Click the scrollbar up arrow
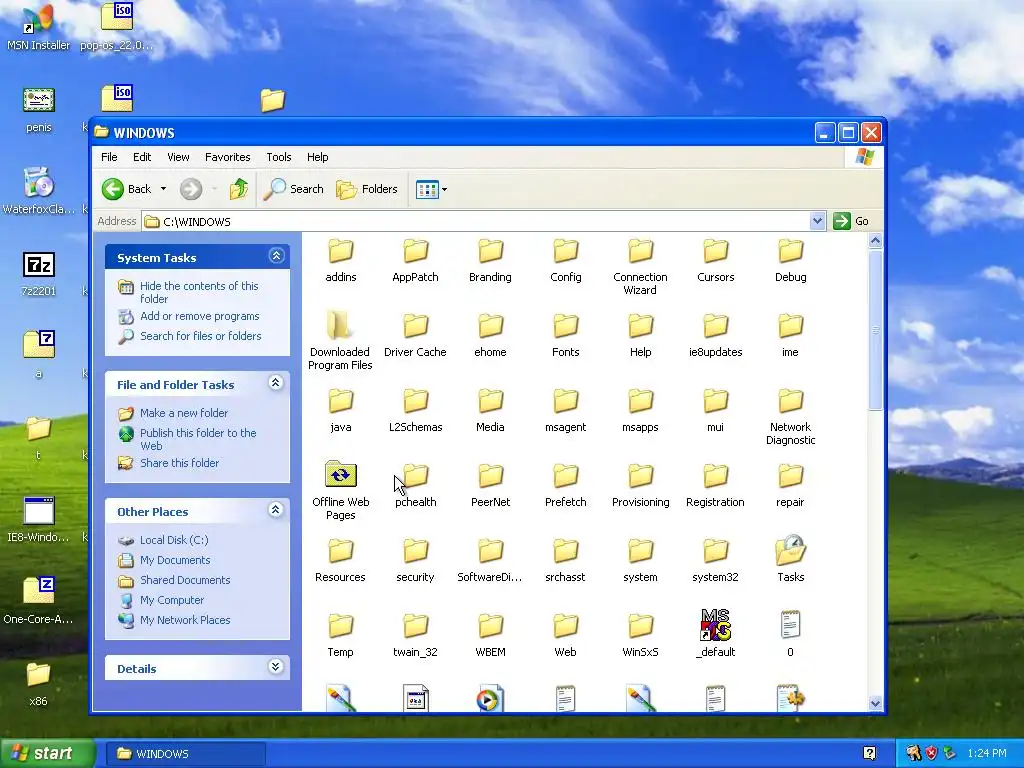The width and height of the screenshot is (1024, 768). coord(875,240)
